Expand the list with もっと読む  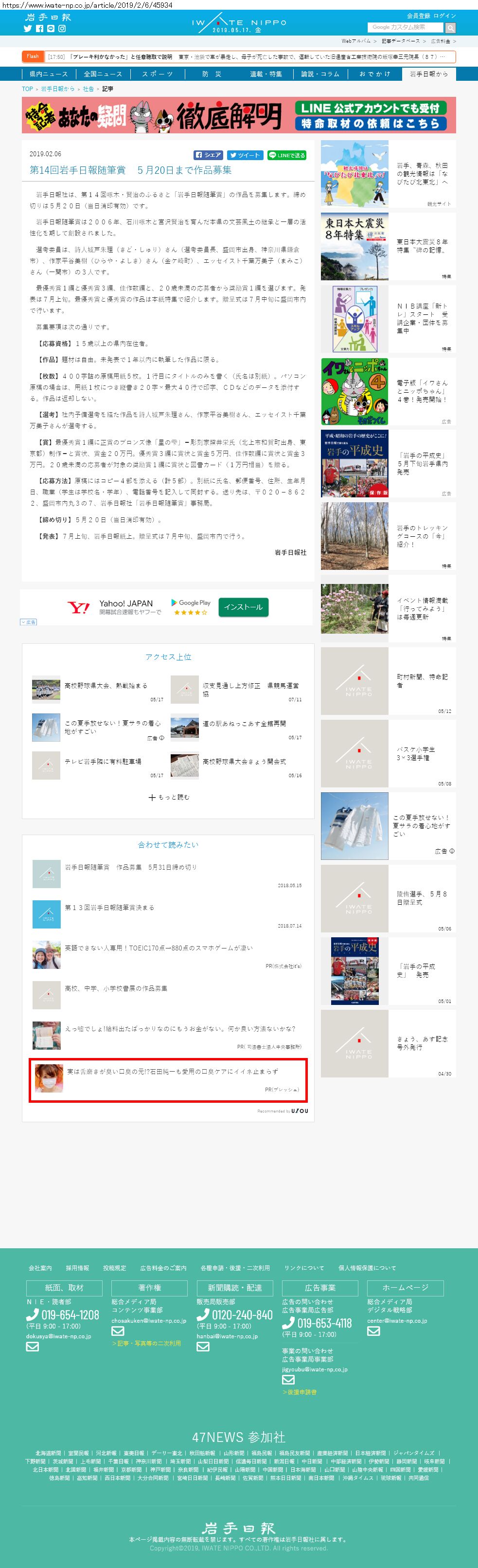168,798
